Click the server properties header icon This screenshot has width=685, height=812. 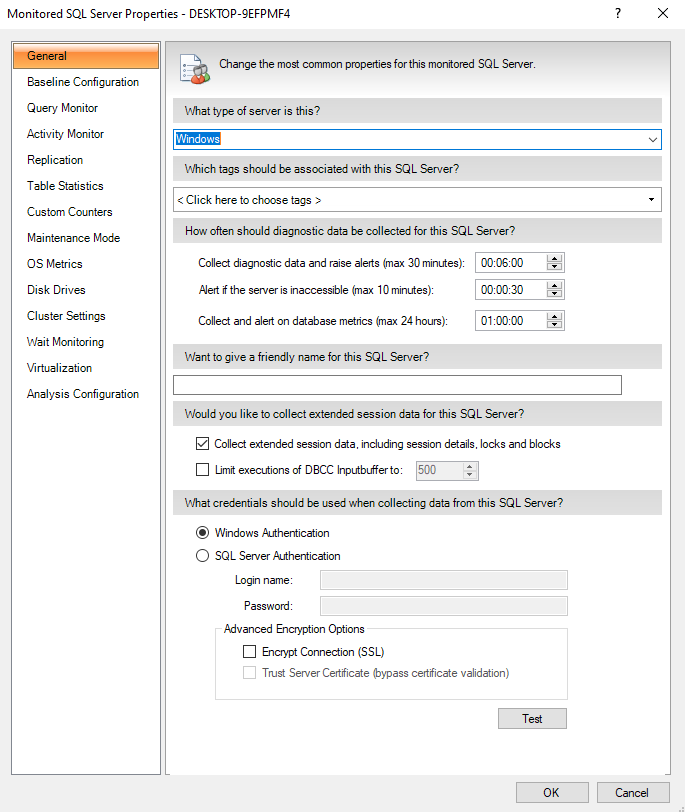point(194,66)
